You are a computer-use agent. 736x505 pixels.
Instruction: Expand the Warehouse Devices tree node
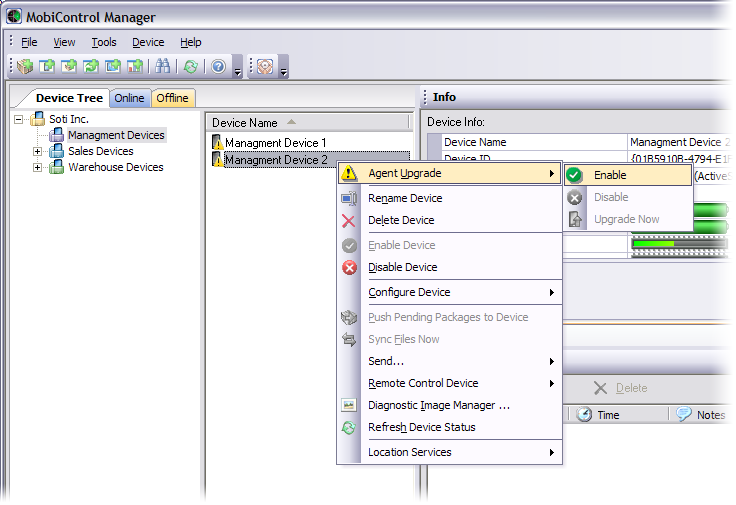click(x=38, y=167)
